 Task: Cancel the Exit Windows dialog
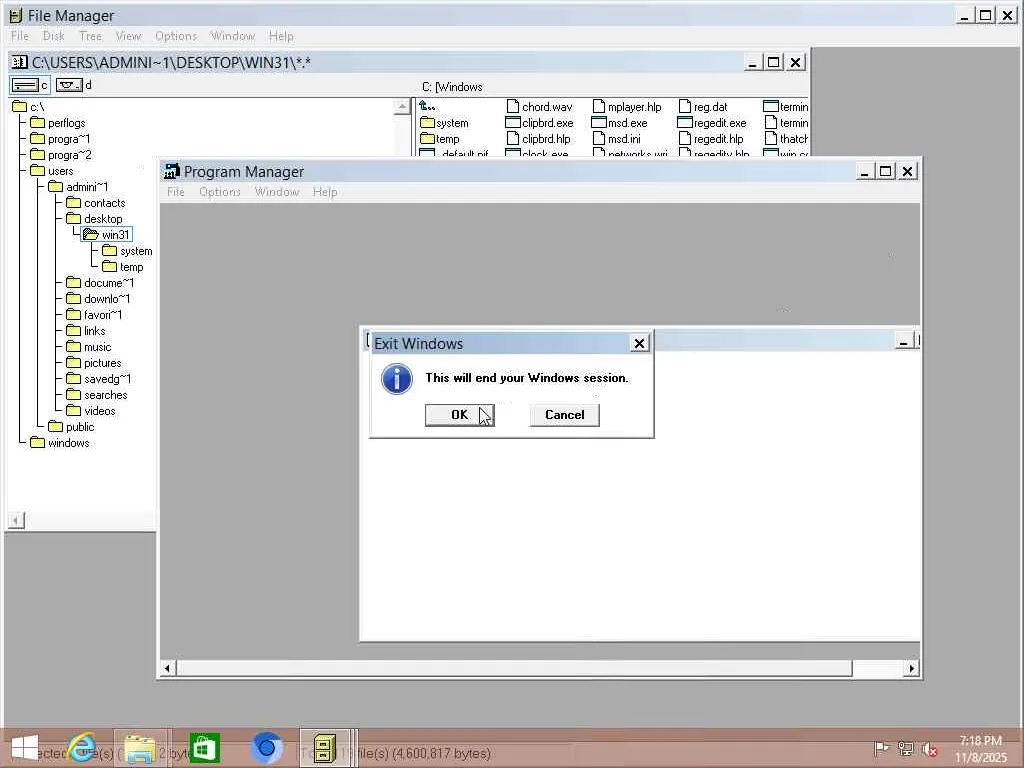point(564,415)
